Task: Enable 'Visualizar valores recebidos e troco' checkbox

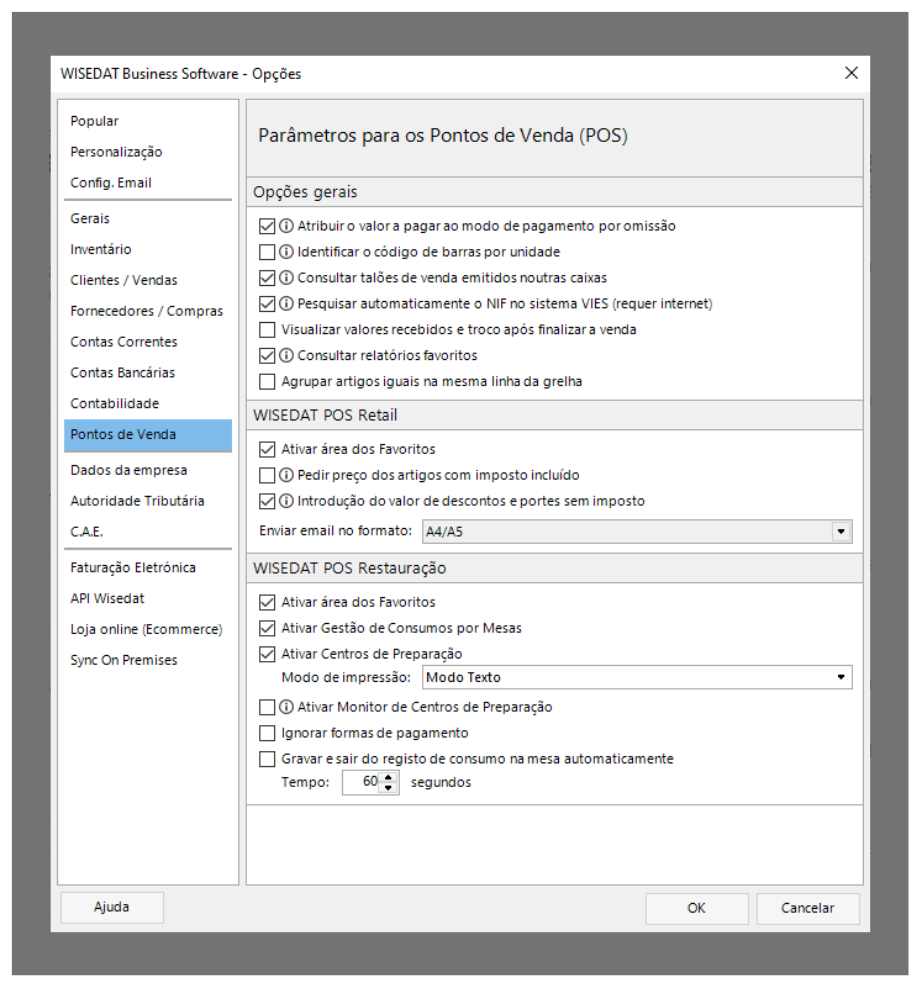Action: pyautogui.click(x=267, y=330)
